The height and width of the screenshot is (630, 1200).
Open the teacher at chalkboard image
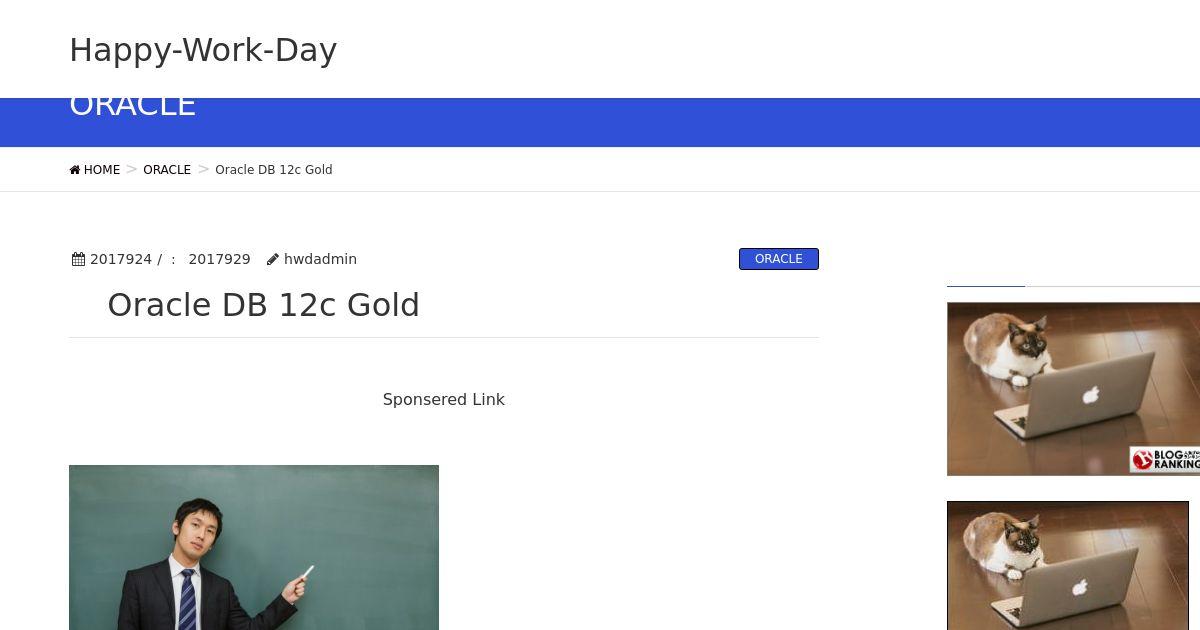click(x=254, y=547)
